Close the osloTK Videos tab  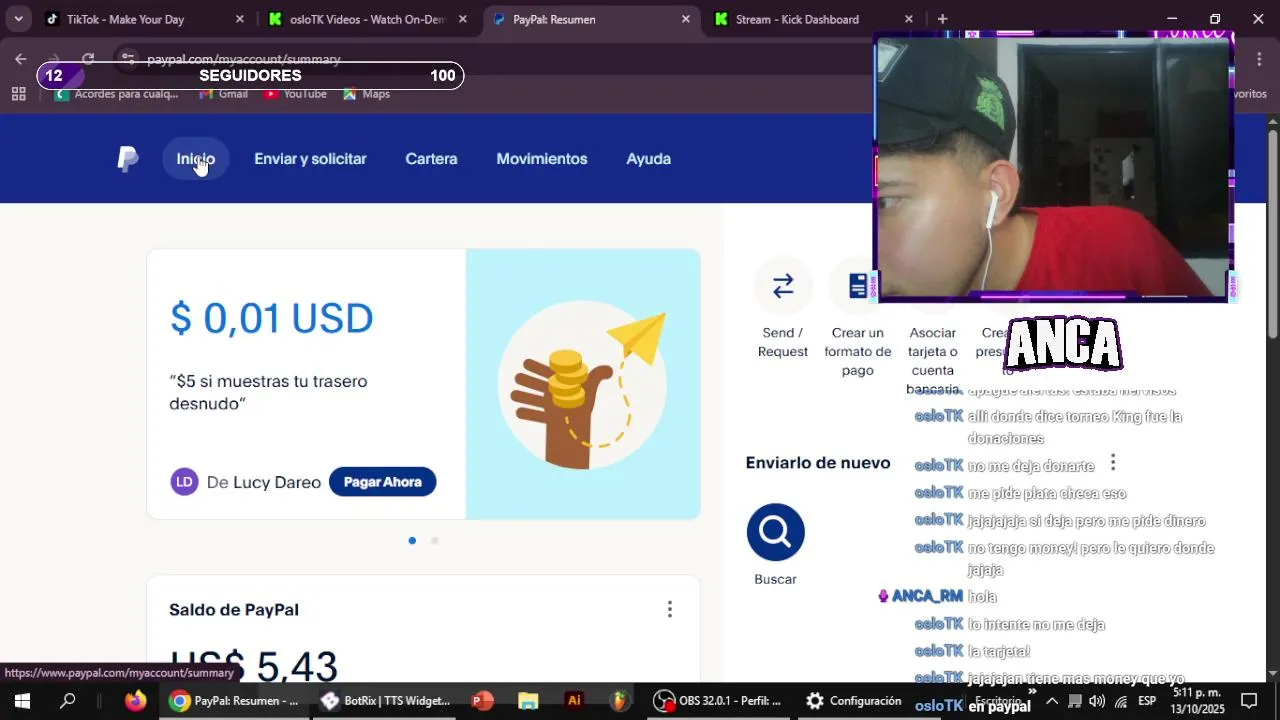click(462, 19)
